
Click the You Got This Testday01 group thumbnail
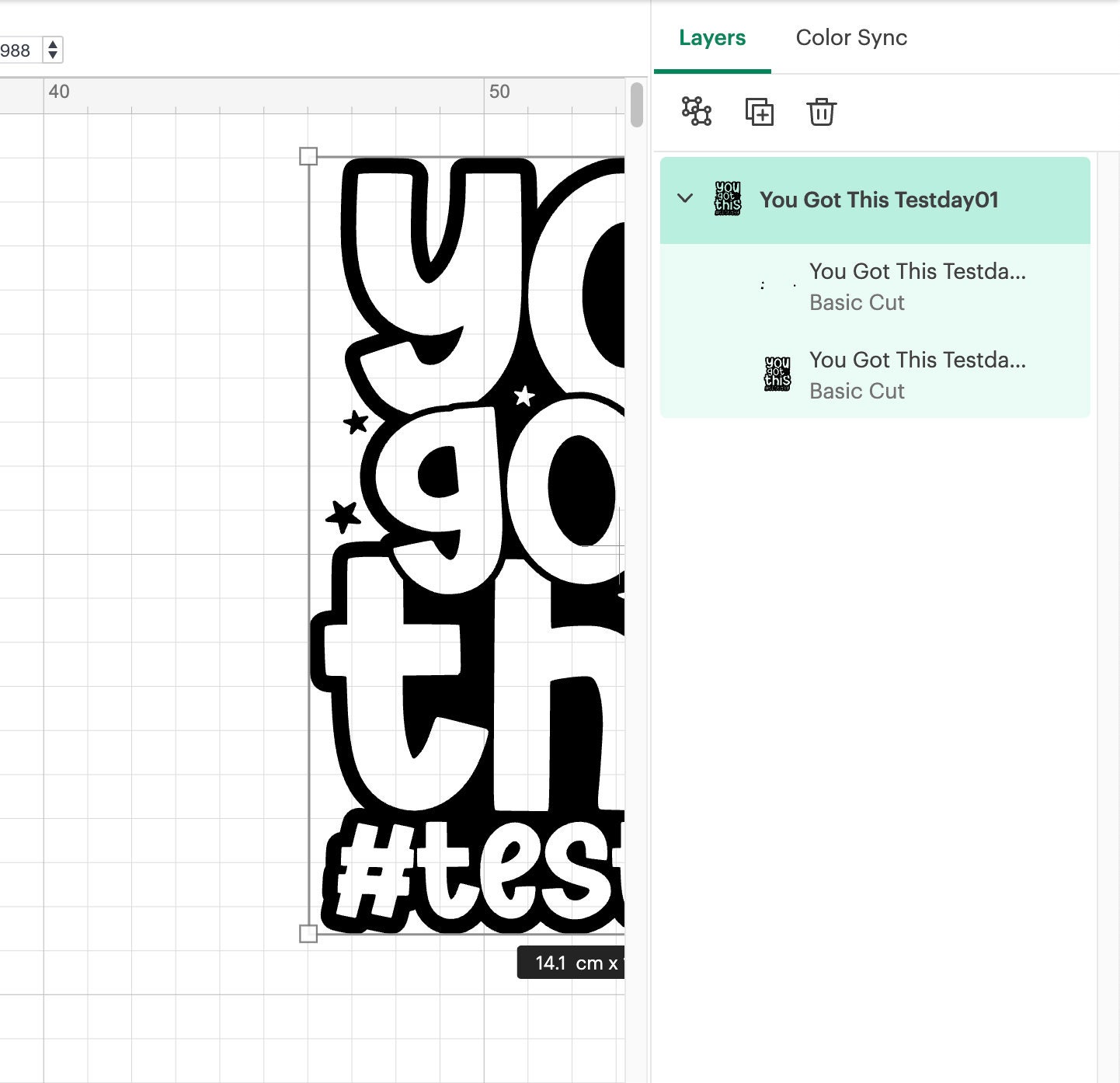point(727,200)
